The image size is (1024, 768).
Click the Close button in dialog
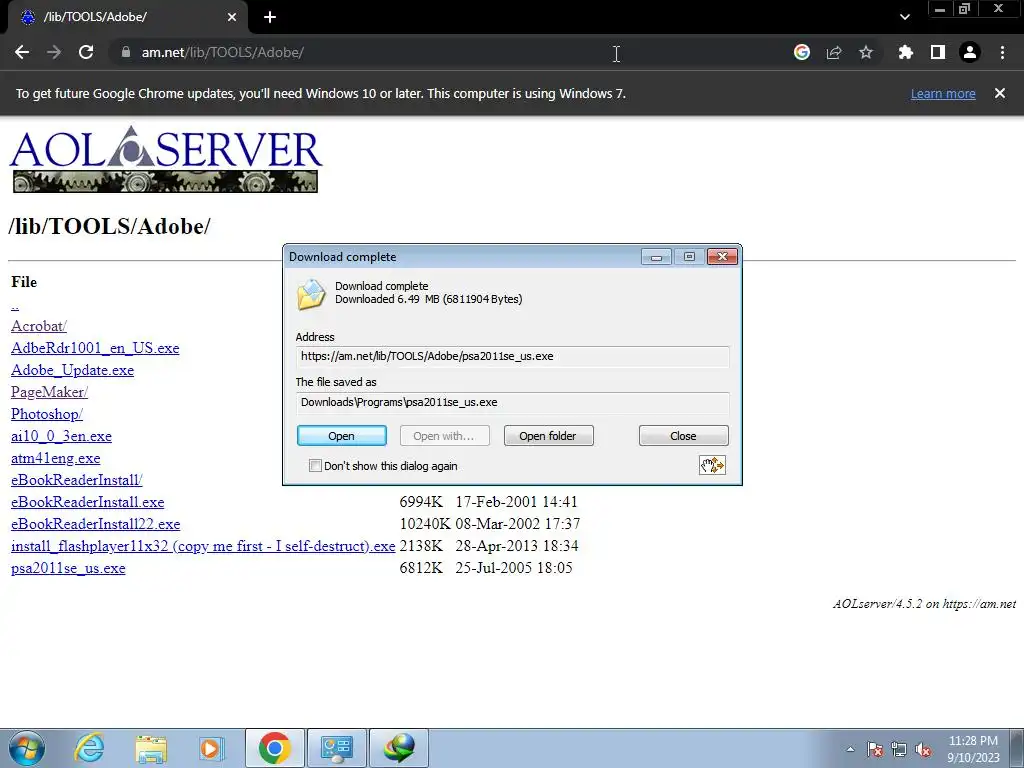click(683, 436)
